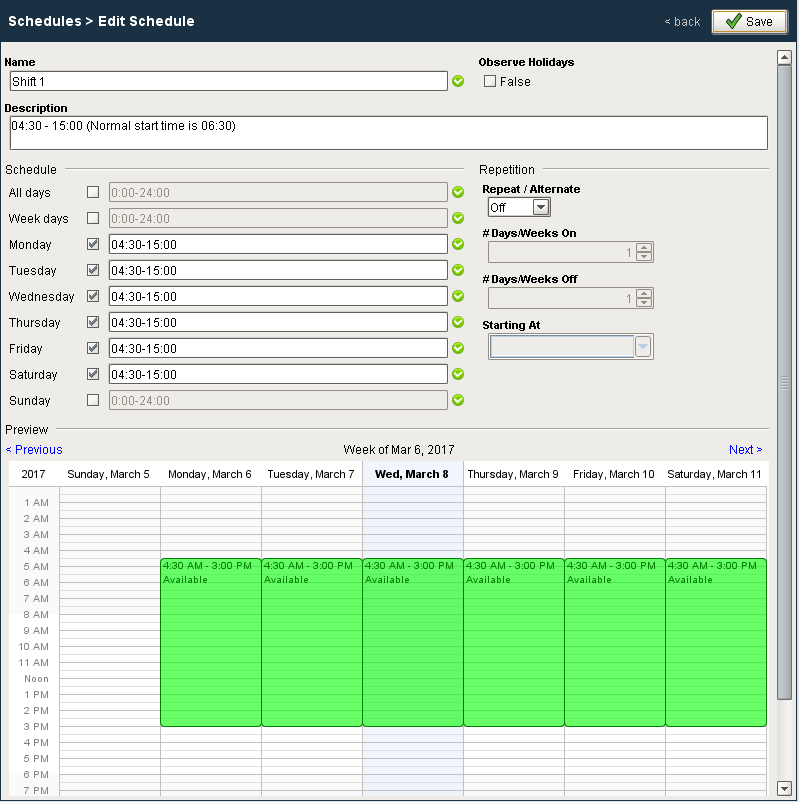Viewport: 799px width, 802px height.
Task: Click green check icon beside Sunday row
Action: pyautogui.click(x=458, y=400)
